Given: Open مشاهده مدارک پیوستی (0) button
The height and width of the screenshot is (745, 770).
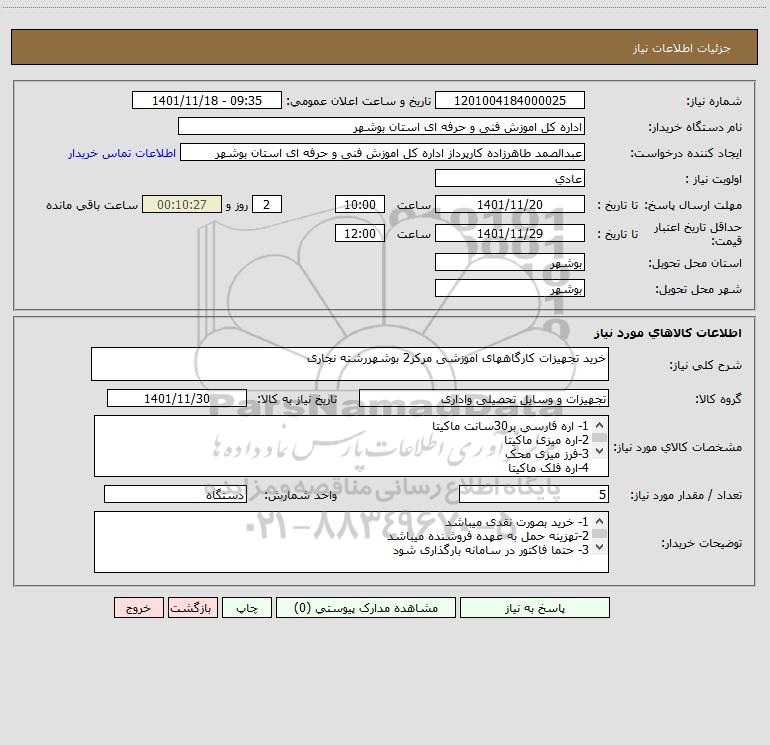Looking at the screenshot, I should click(366, 607).
